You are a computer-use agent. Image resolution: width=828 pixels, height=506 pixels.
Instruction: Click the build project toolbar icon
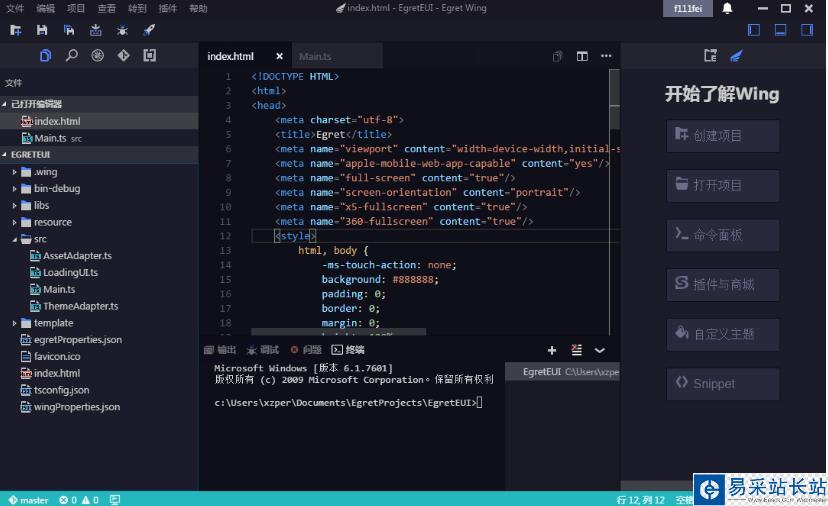pos(96,30)
